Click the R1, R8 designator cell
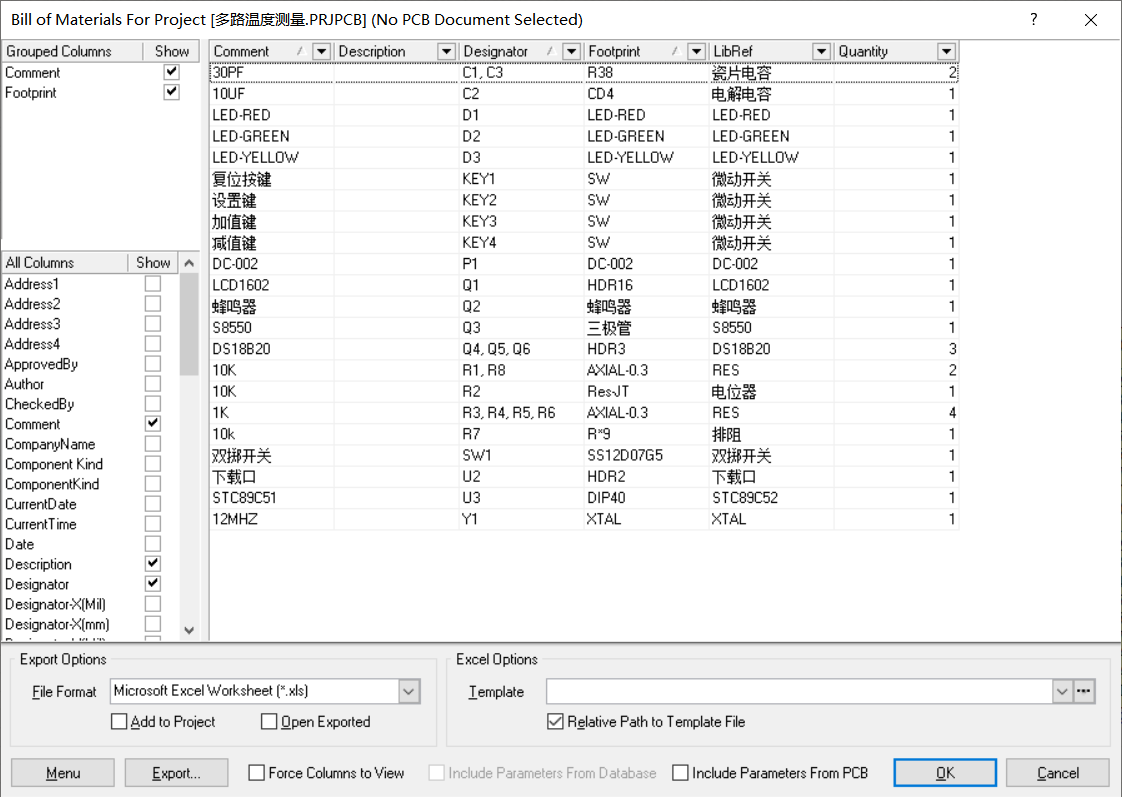Image resolution: width=1122 pixels, height=797 pixels. (521, 370)
